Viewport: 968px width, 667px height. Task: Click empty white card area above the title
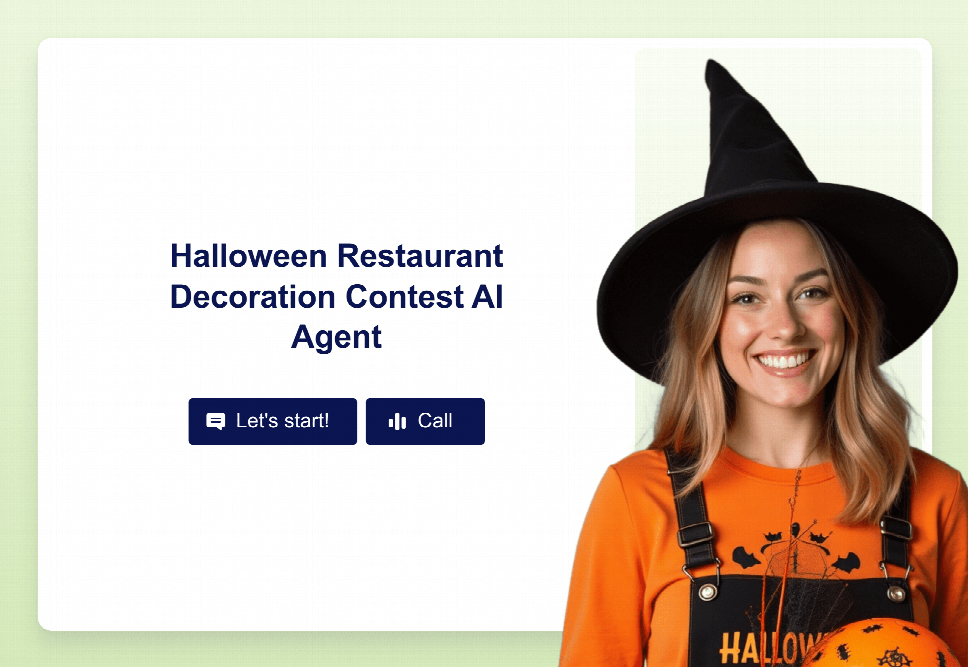coord(336,136)
